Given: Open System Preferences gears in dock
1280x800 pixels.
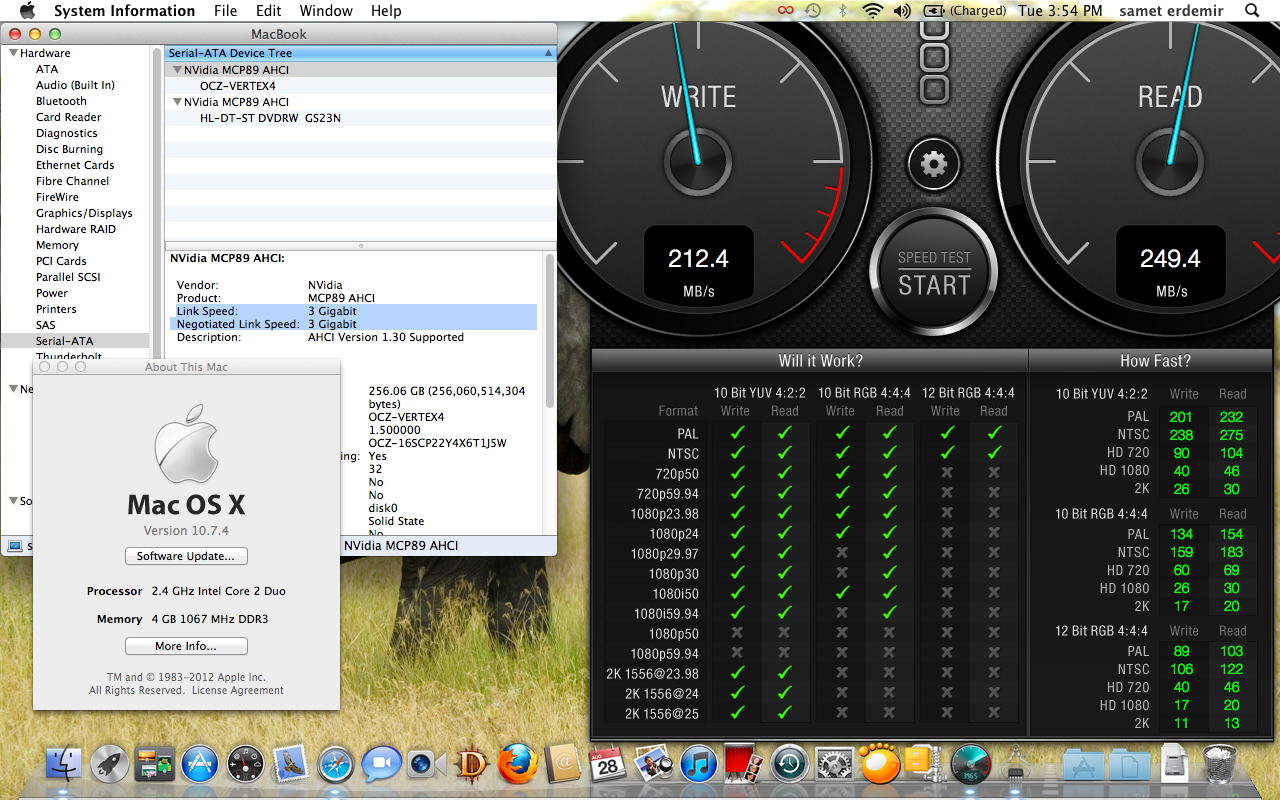Looking at the screenshot, I should click(834, 765).
